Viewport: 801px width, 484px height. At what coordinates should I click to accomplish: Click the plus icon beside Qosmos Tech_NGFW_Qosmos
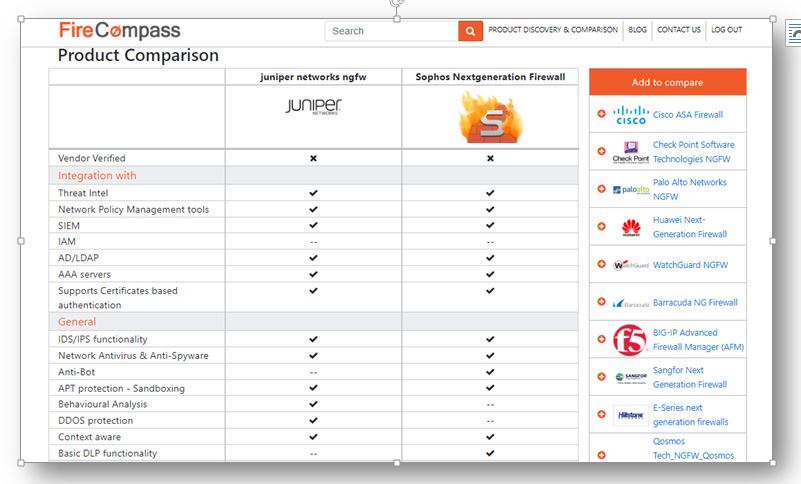(601, 455)
